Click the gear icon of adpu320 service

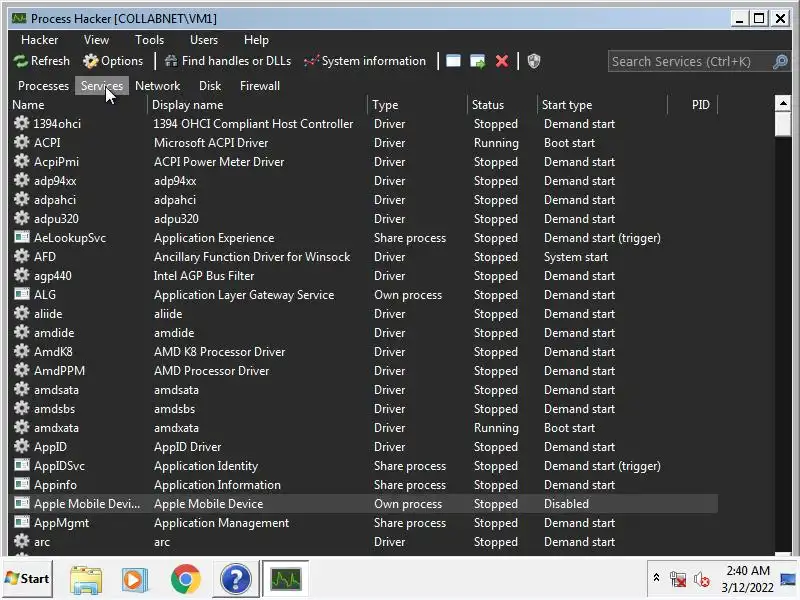pos(21,218)
